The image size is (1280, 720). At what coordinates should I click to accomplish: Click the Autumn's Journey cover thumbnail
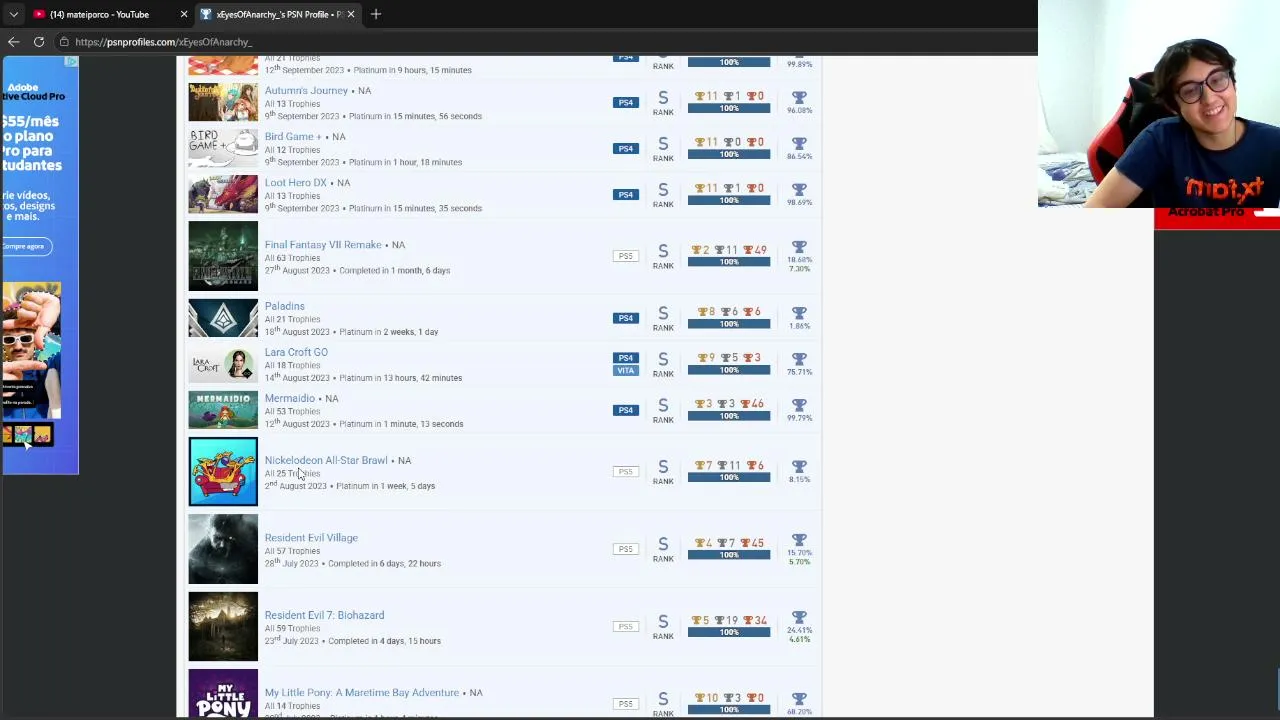(223, 102)
